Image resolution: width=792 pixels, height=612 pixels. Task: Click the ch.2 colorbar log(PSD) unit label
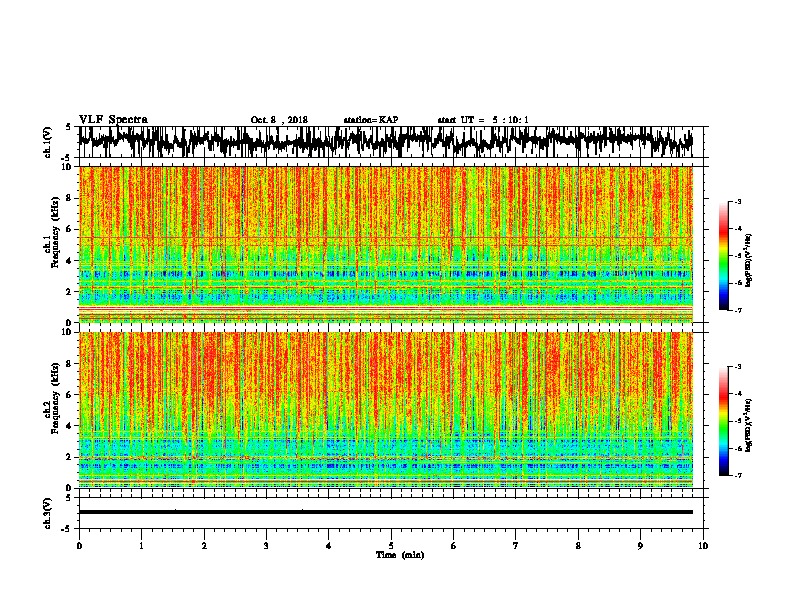(x=749, y=425)
